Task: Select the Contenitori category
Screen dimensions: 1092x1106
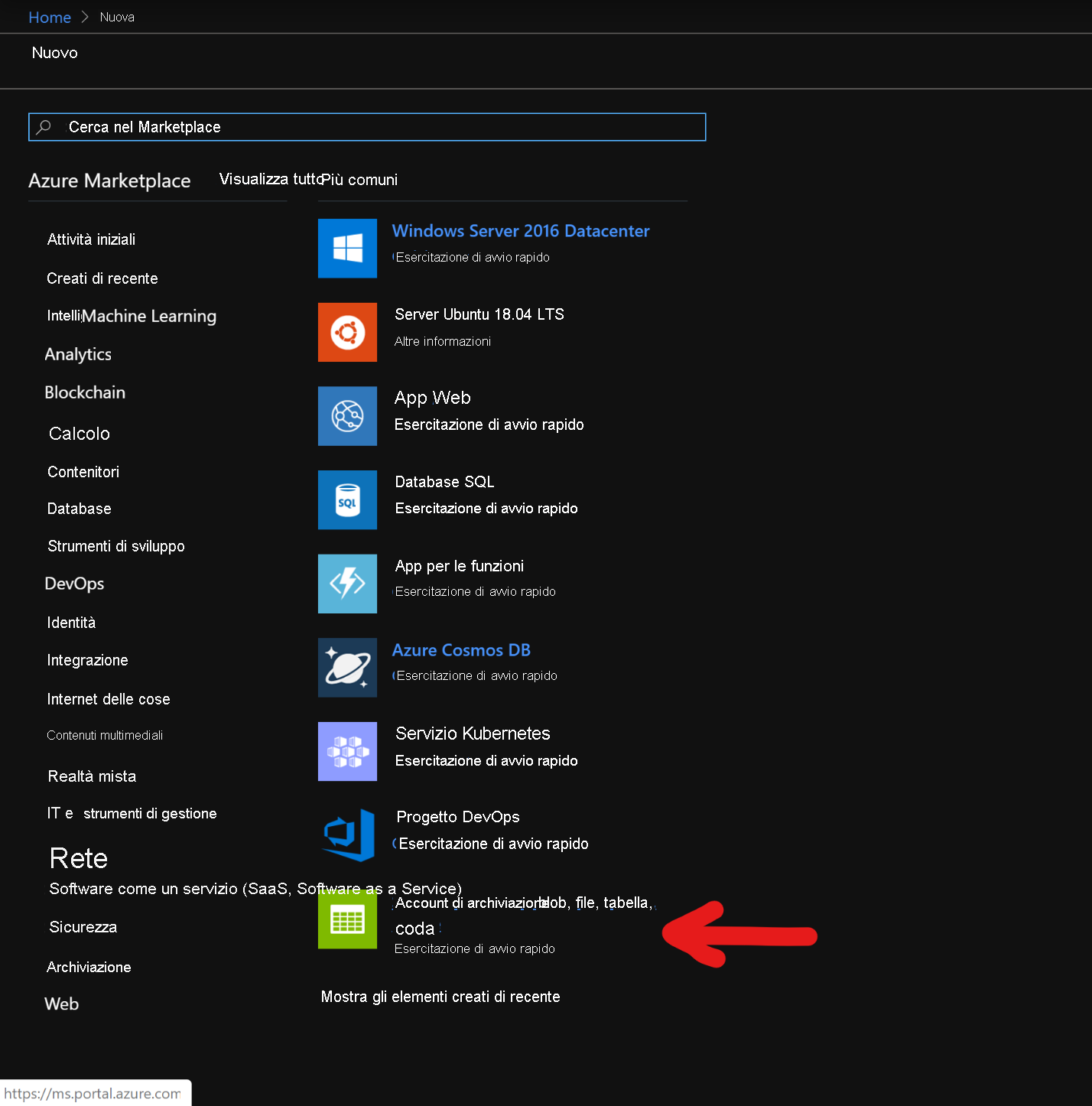Action: coord(83,472)
